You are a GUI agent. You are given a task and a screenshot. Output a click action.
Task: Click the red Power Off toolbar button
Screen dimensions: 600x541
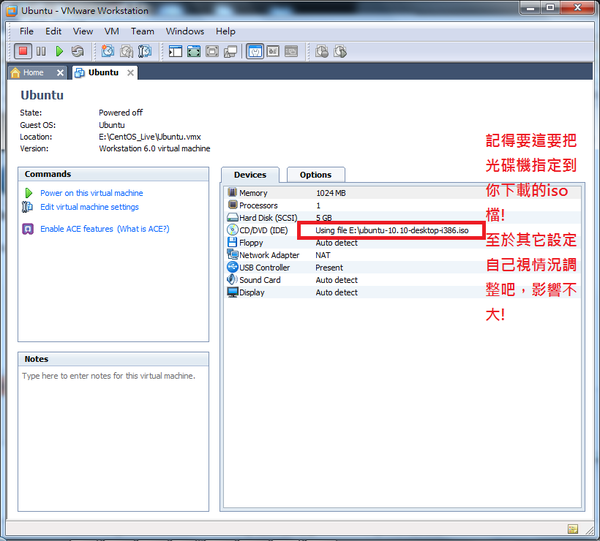23,51
